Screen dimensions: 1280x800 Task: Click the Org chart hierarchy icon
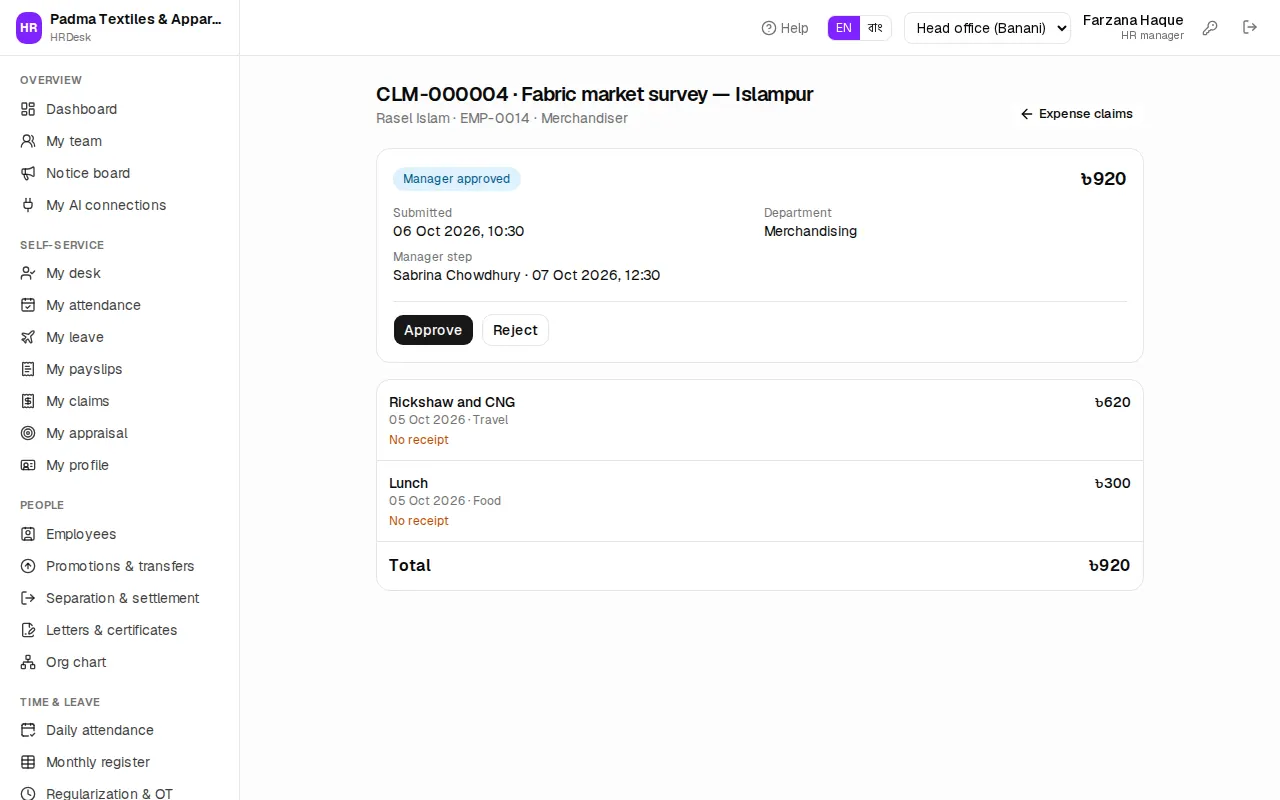(x=28, y=662)
